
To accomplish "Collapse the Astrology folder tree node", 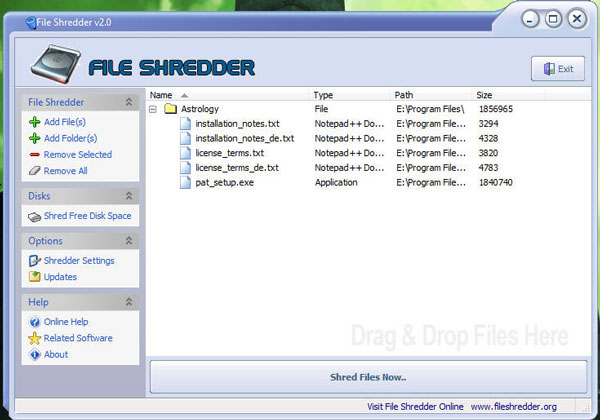I will 153,109.
